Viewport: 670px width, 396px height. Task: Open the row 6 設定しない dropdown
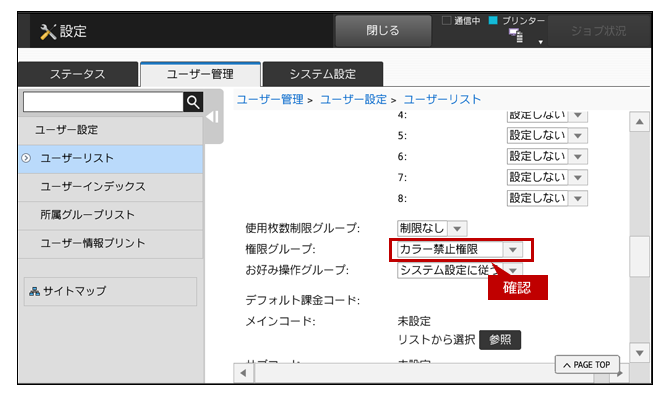pyautogui.click(x=547, y=156)
